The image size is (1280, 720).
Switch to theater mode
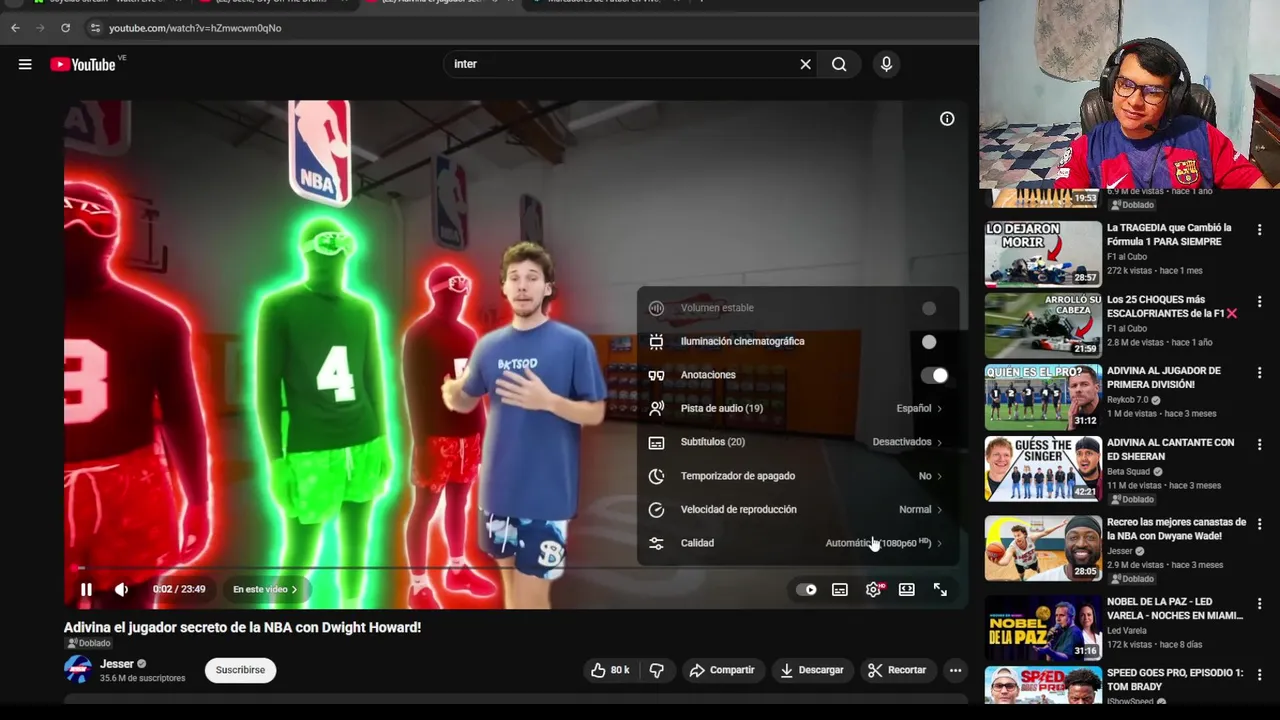click(x=907, y=589)
